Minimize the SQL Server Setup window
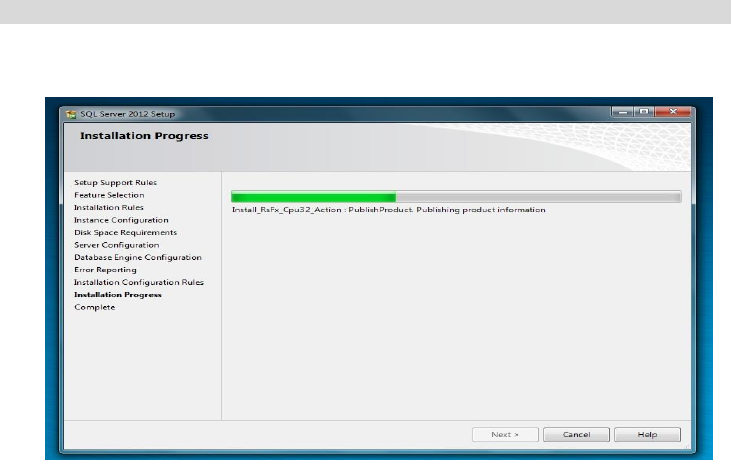Image resolution: width=731 pixels, height=460 pixels. 622,112
